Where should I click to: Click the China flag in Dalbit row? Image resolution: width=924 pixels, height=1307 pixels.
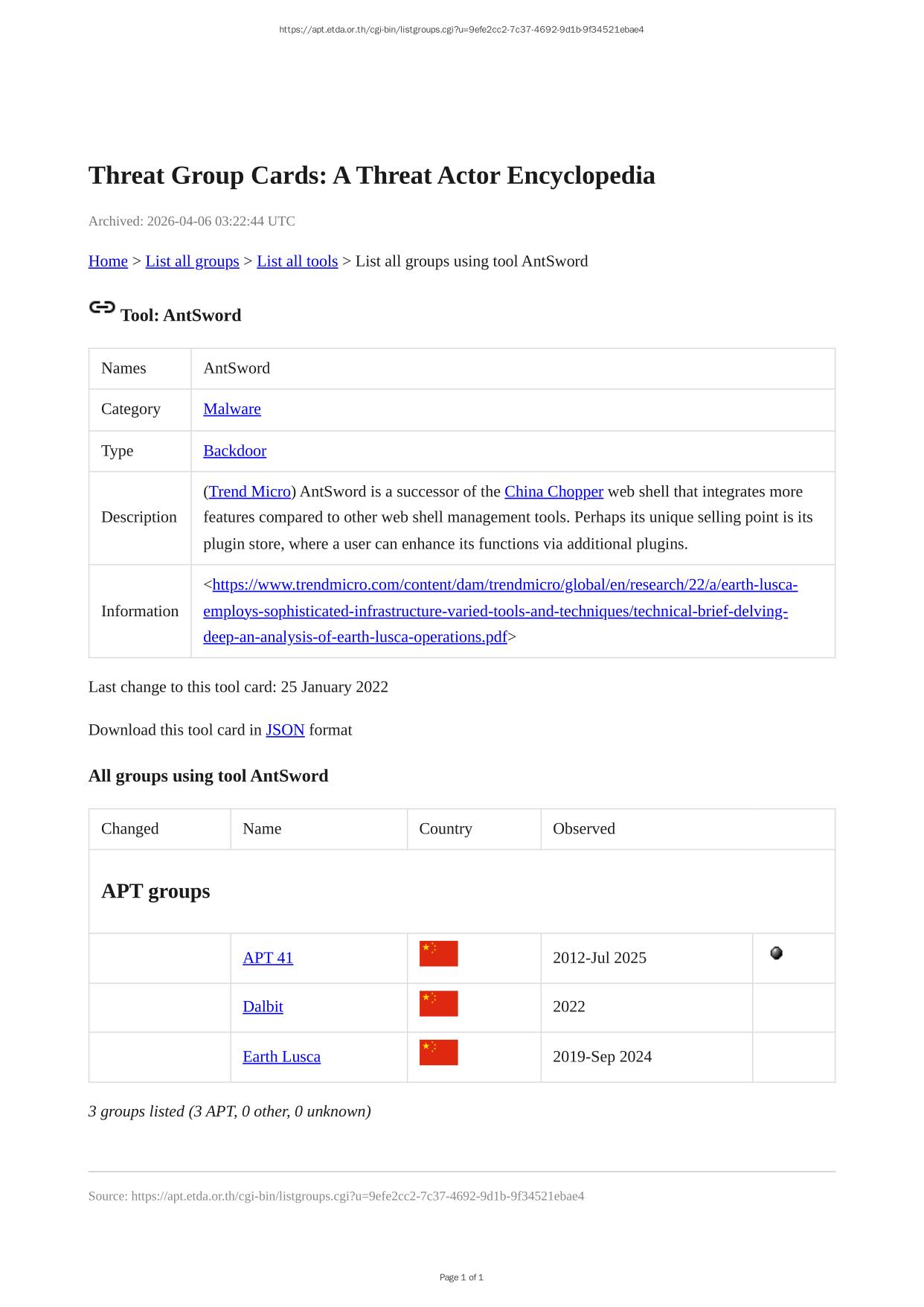pyautogui.click(x=438, y=1003)
